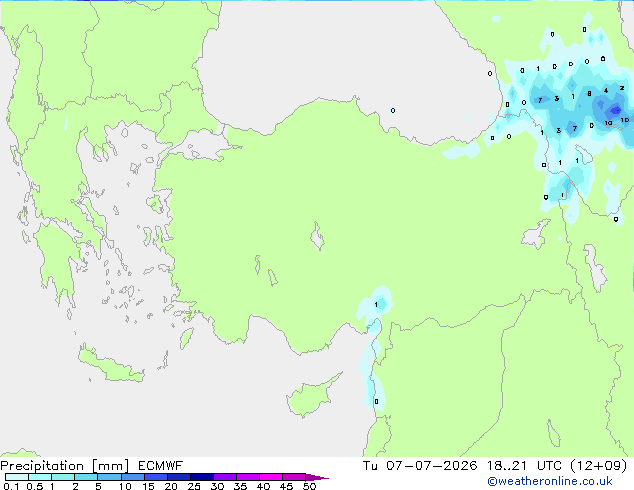The width and height of the screenshot is (634, 490).
Task: Pick the 5–10 mm legend swatch
Action: [x=109, y=477]
